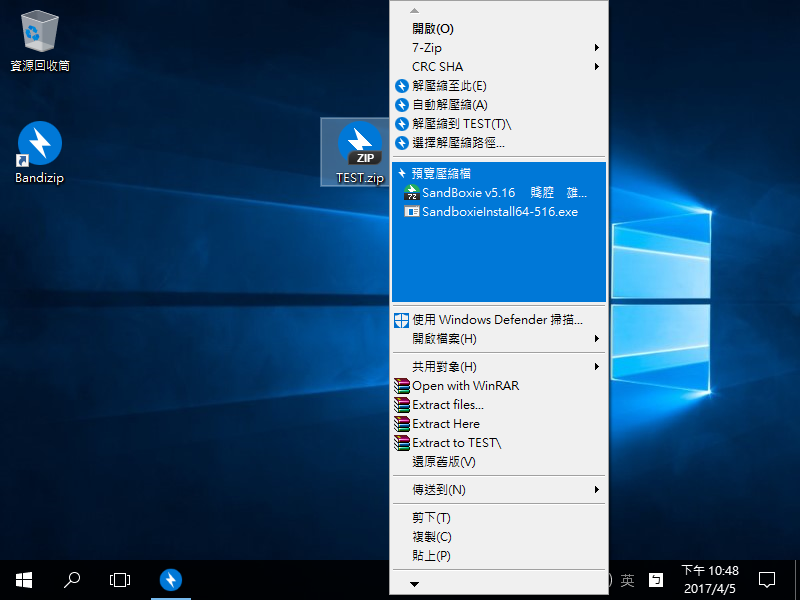The height and width of the screenshot is (600, 800).
Task: Click Bandizip icon beside 解壓縮至此(E)
Action: (402, 86)
